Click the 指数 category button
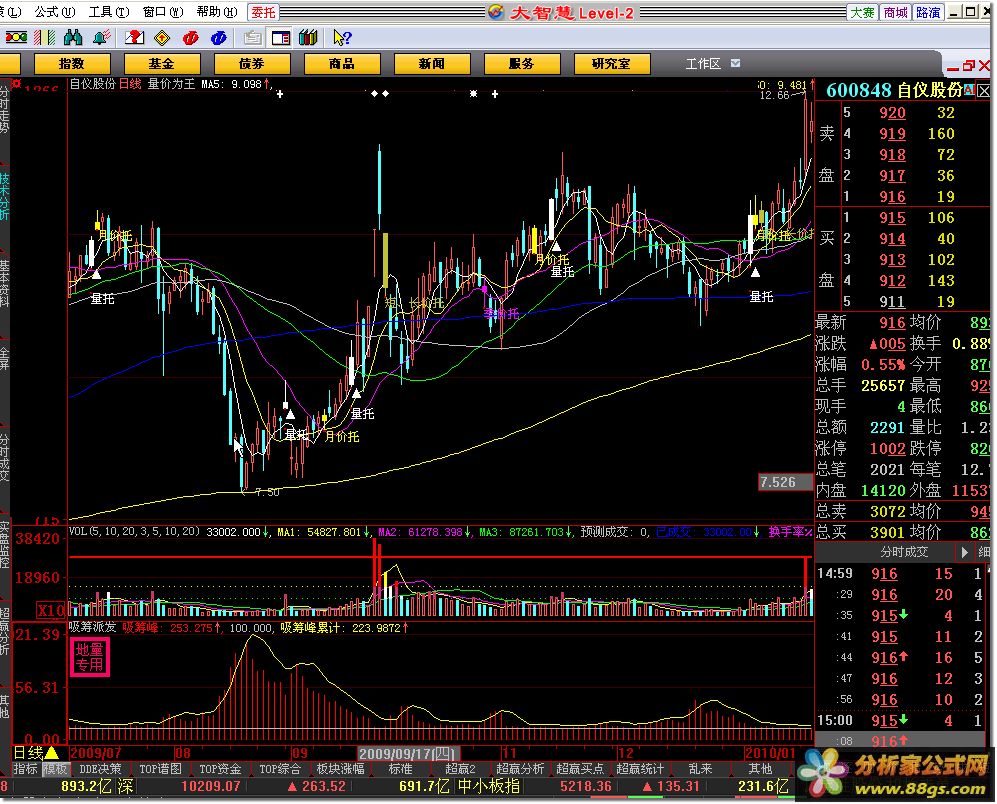 [x=72, y=63]
